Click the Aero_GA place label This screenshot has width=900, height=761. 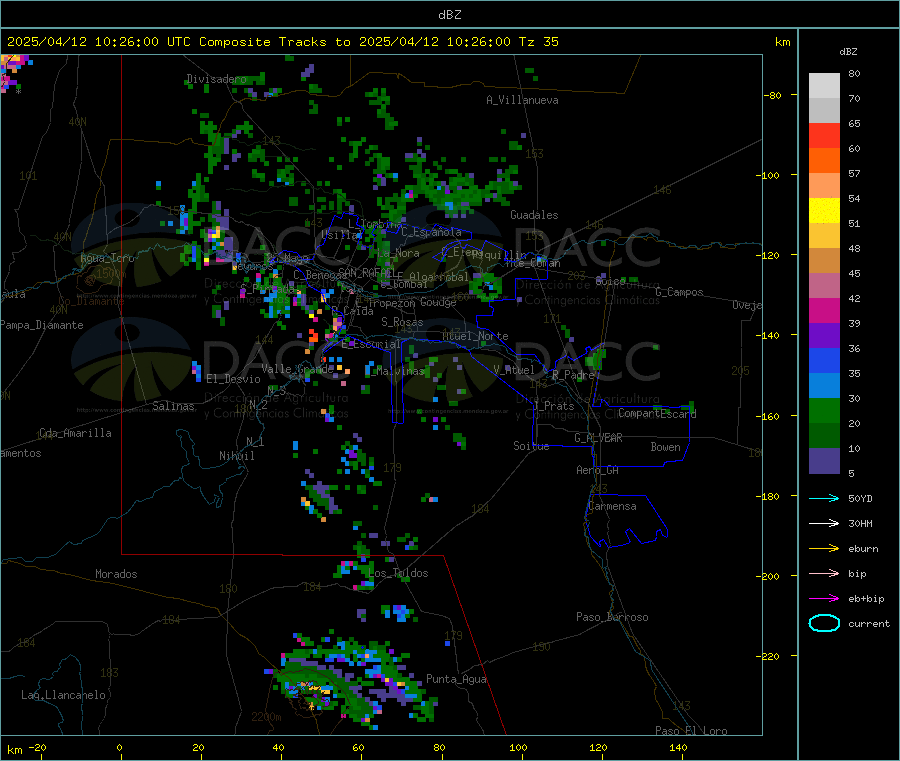(x=598, y=470)
